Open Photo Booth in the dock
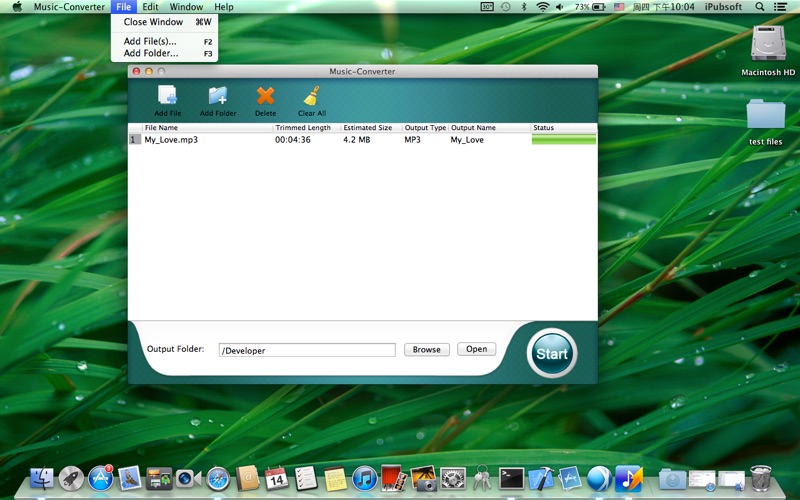800x500 pixels. (394, 478)
